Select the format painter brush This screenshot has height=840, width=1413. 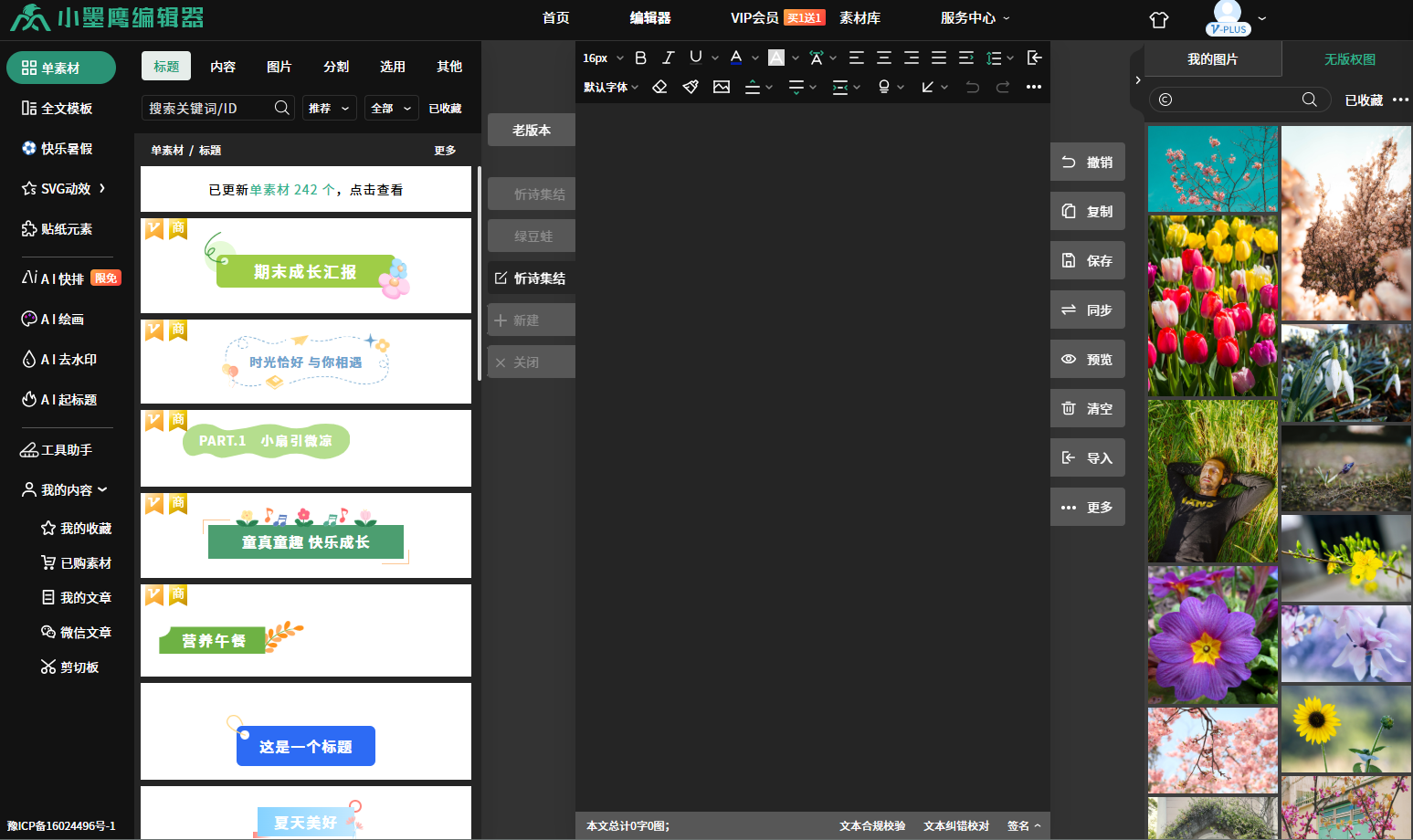pos(691,87)
